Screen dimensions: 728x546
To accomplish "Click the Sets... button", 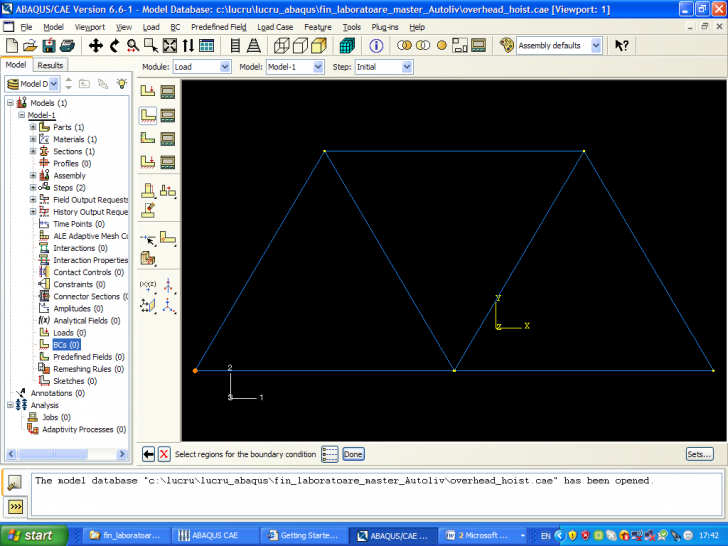I will (699, 454).
